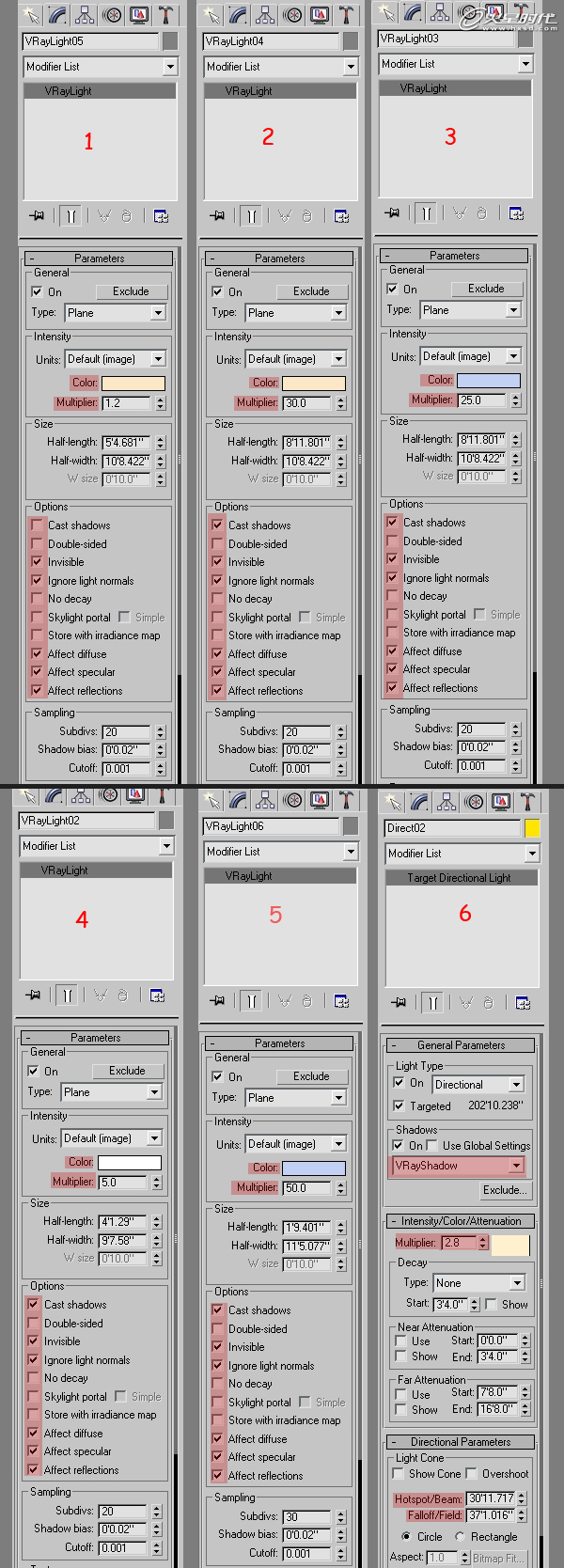Click Make Unique icon in VRayLight06 panel
The image size is (564, 1568).
point(285,1001)
